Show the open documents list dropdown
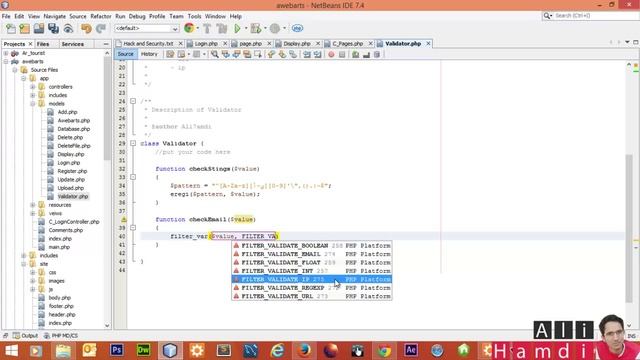 point(627,42)
